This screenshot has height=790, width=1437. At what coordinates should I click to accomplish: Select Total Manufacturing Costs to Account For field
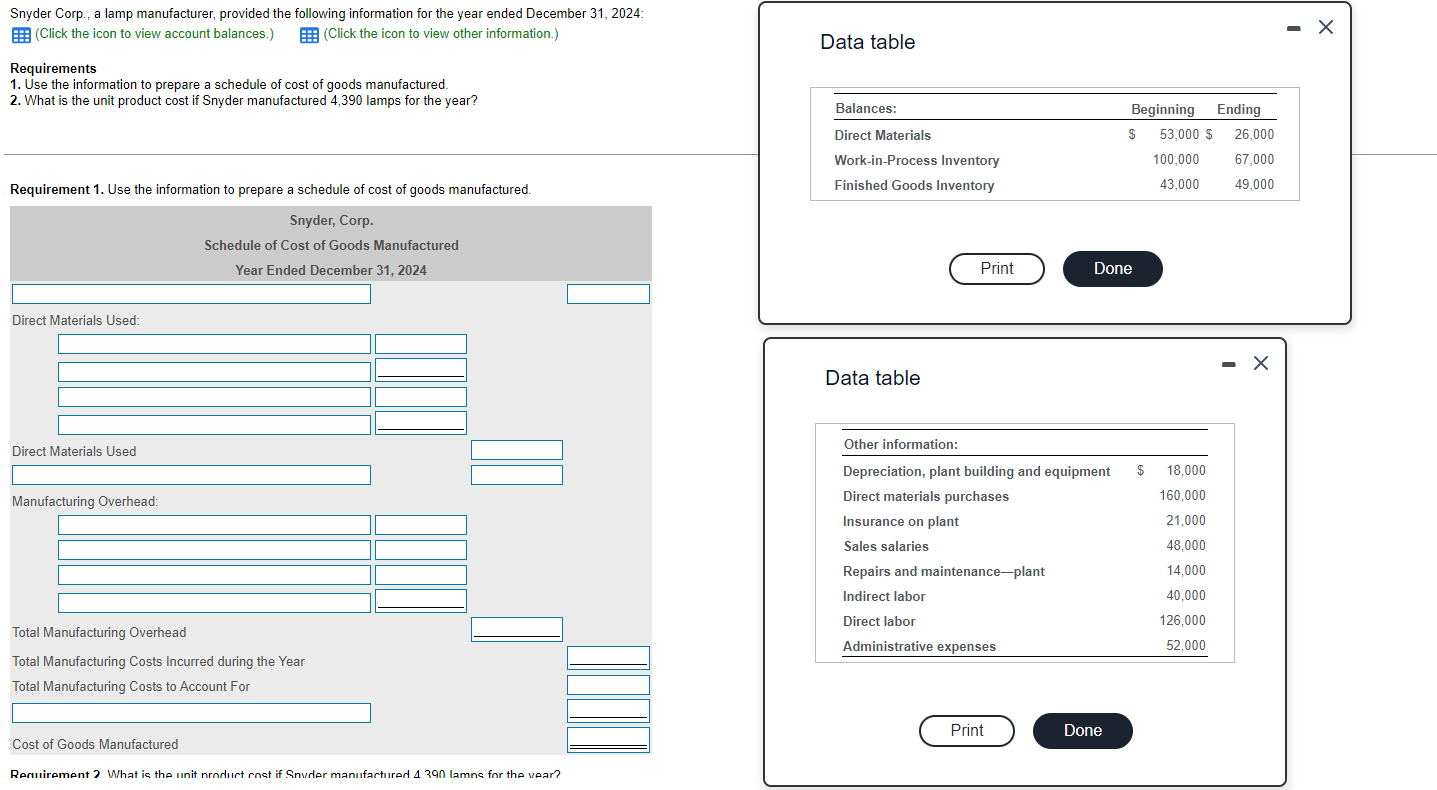tap(608, 685)
